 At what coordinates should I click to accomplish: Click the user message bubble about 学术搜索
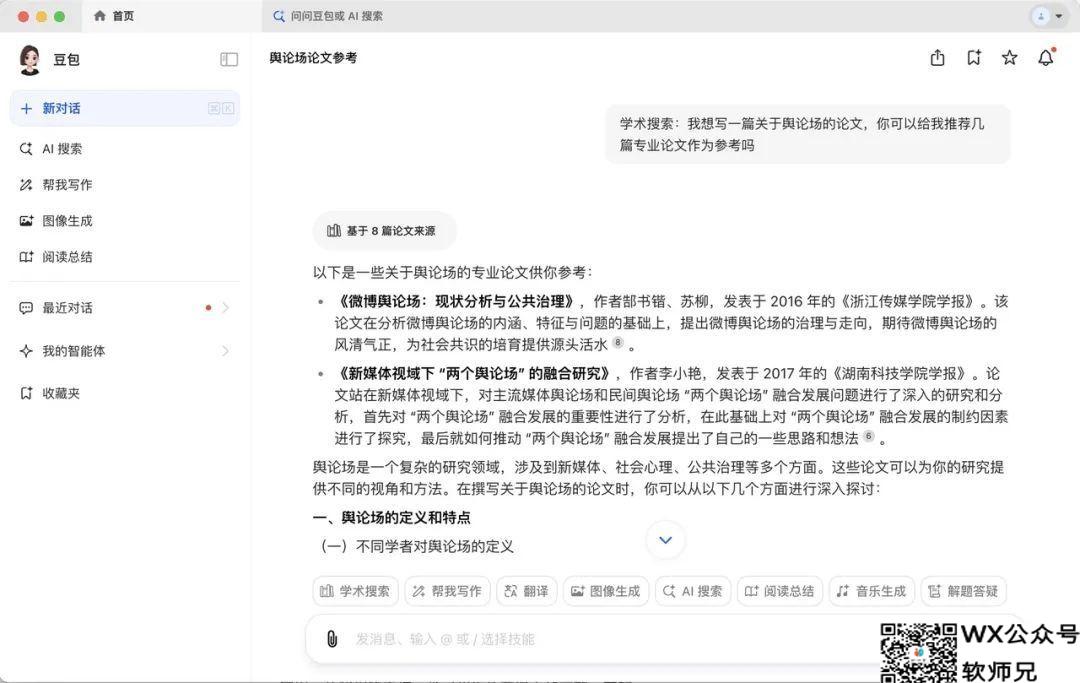click(x=807, y=134)
